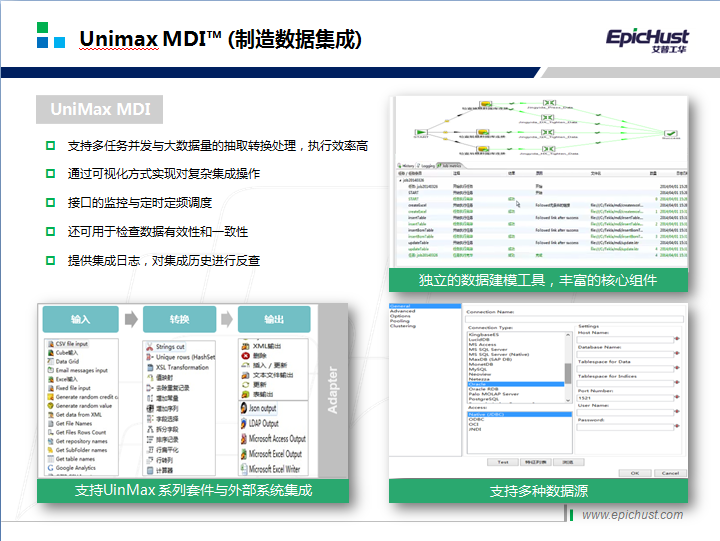Click the Json output icon

(244, 408)
